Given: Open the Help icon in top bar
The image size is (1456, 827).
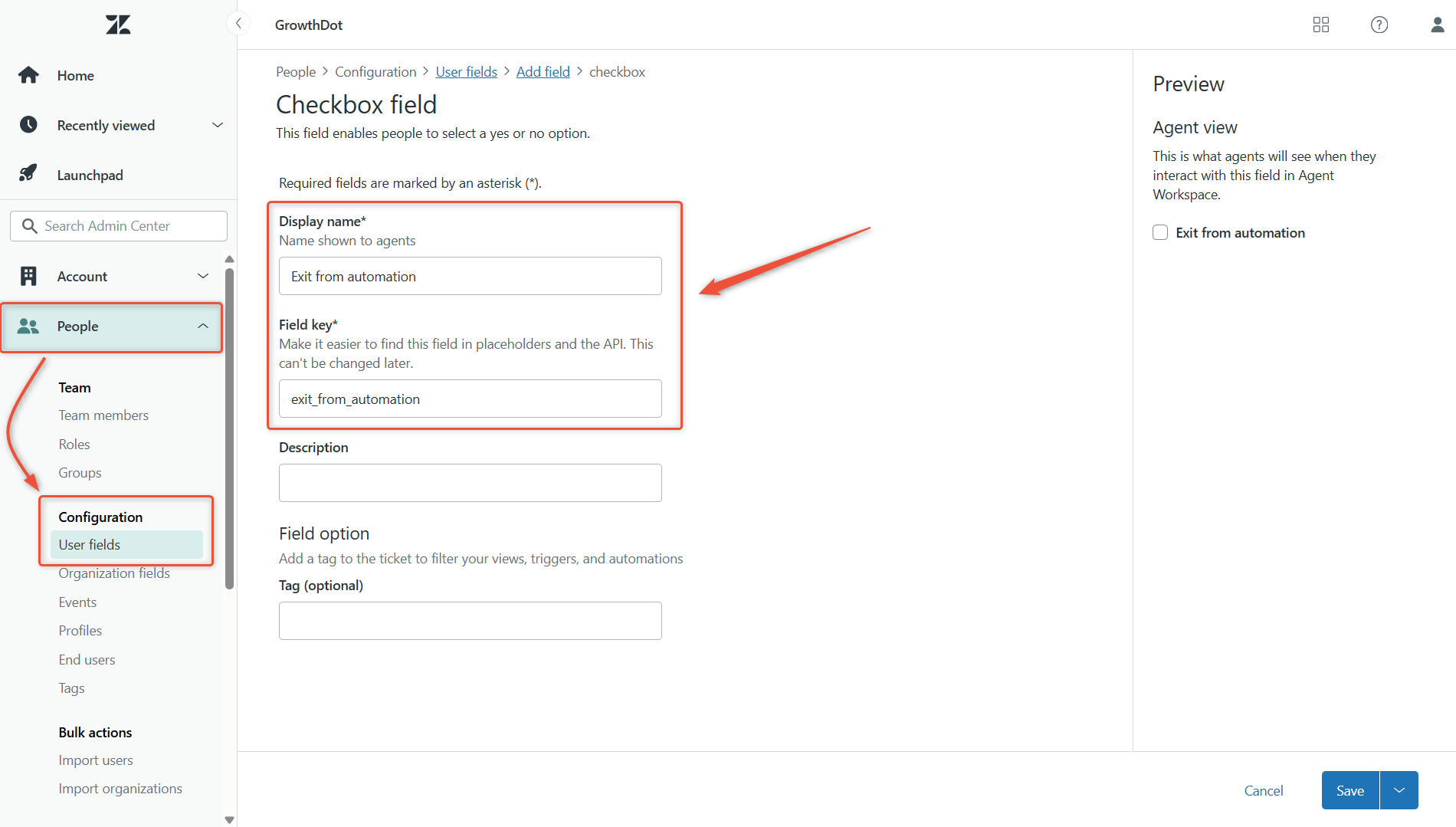Looking at the screenshot, I should click(1379, 25).
